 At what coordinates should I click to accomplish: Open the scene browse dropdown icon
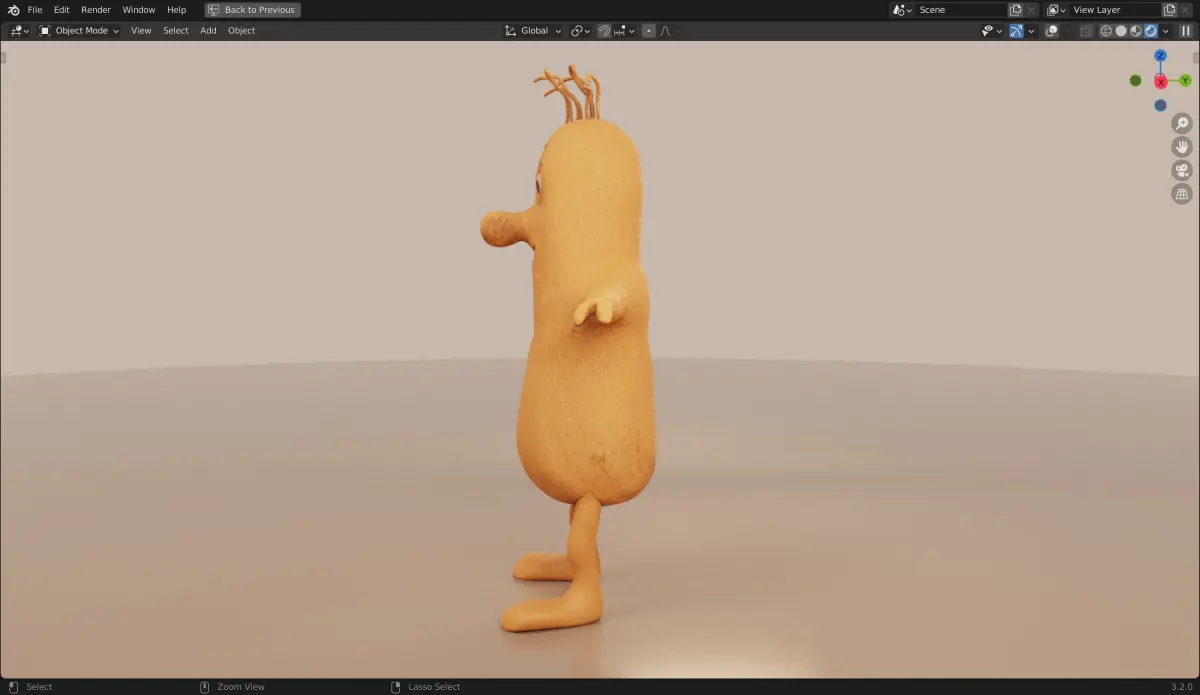point(903,10)
